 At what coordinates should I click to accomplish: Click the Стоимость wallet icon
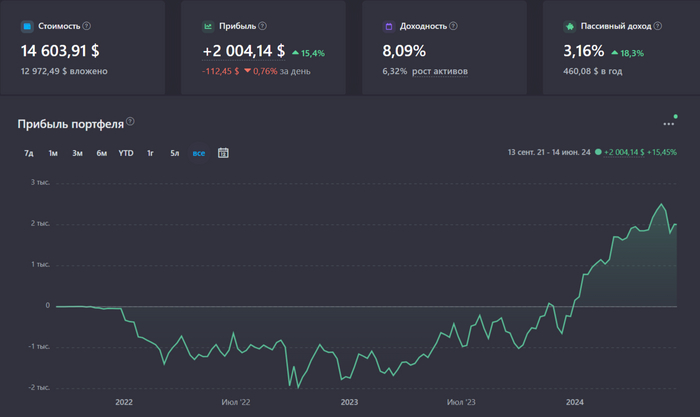tap(27, 26)
